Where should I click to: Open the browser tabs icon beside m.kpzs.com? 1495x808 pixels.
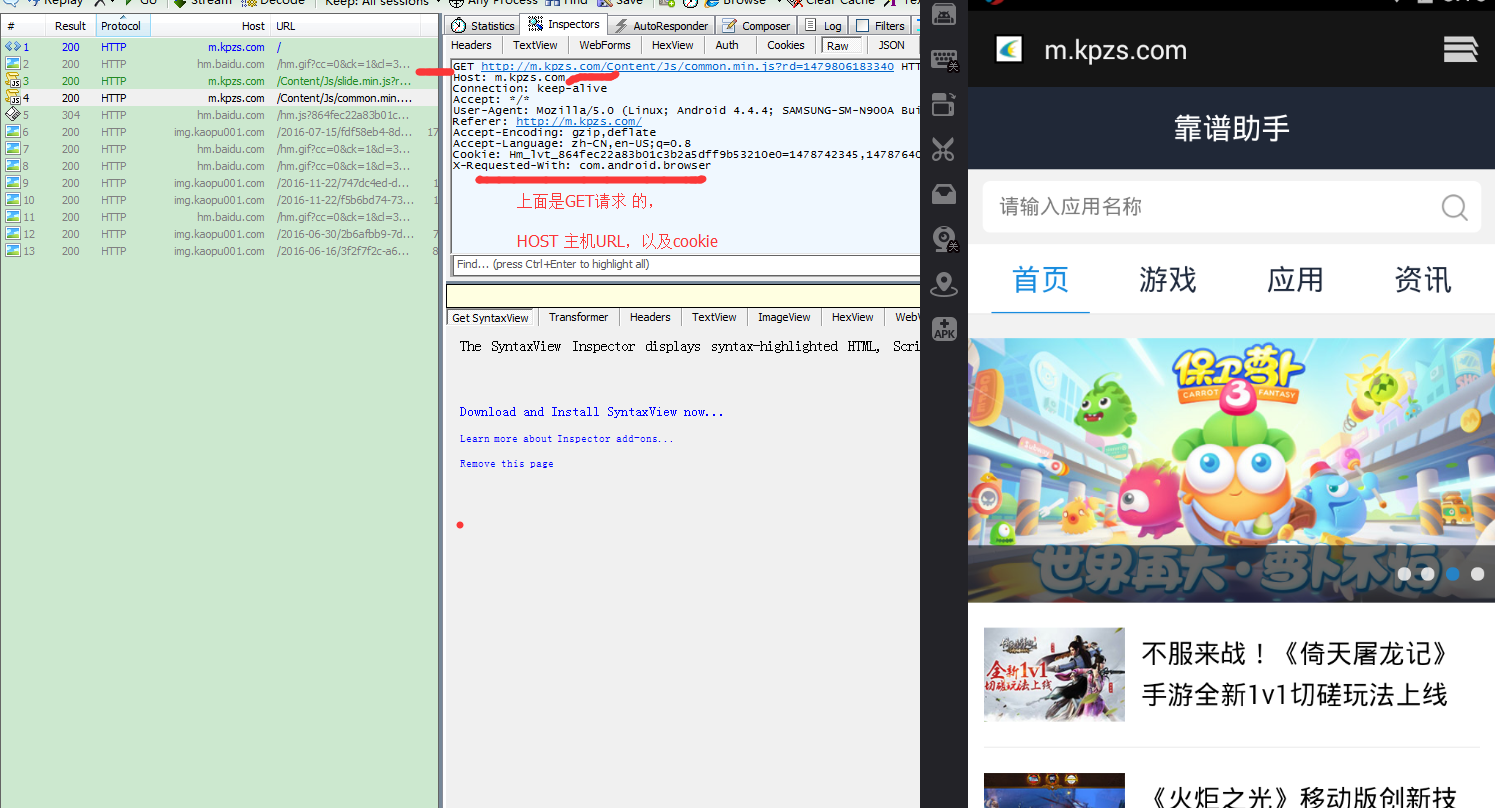1461,49
